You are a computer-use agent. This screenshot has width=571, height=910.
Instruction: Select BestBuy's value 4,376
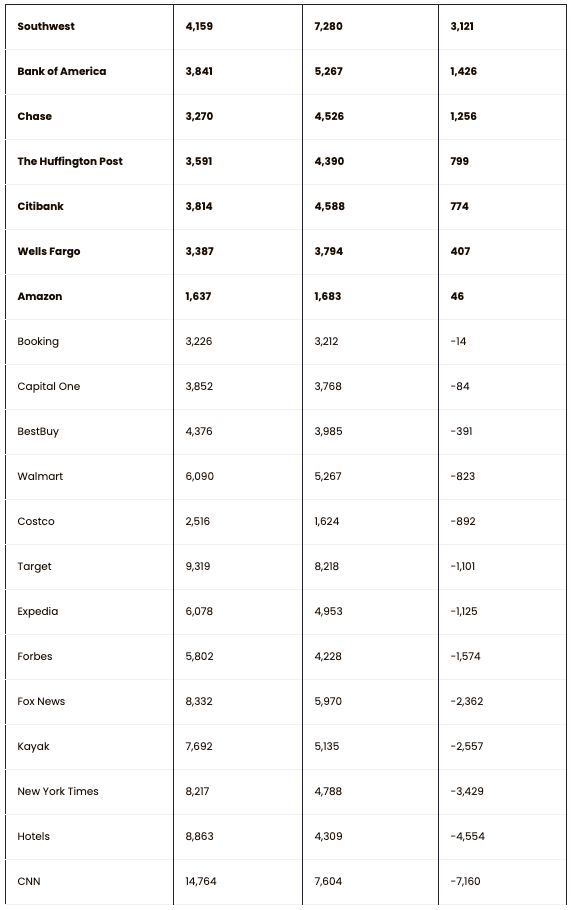click(199, 431)
